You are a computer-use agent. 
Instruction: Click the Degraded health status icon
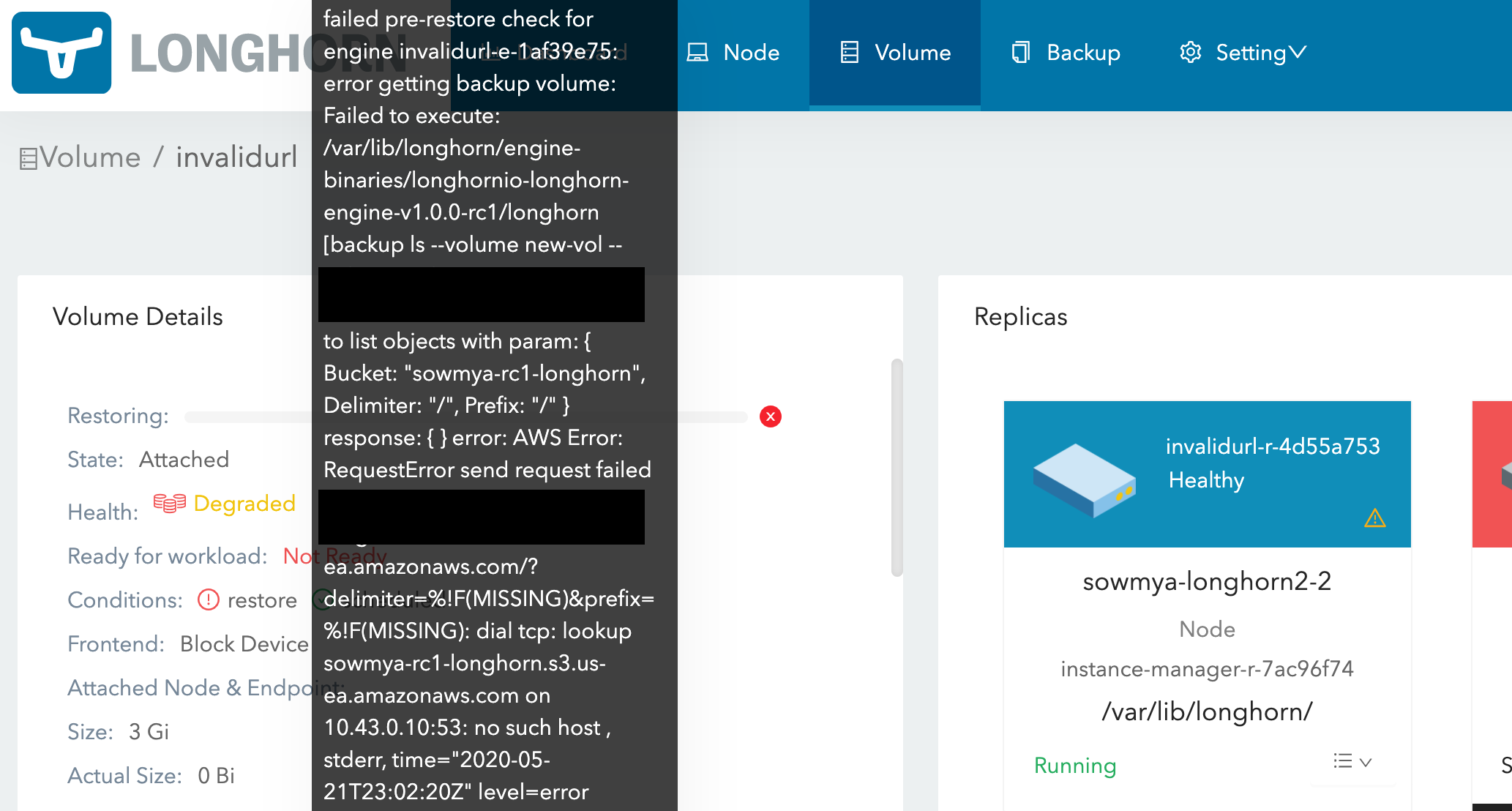pos(169,504)
